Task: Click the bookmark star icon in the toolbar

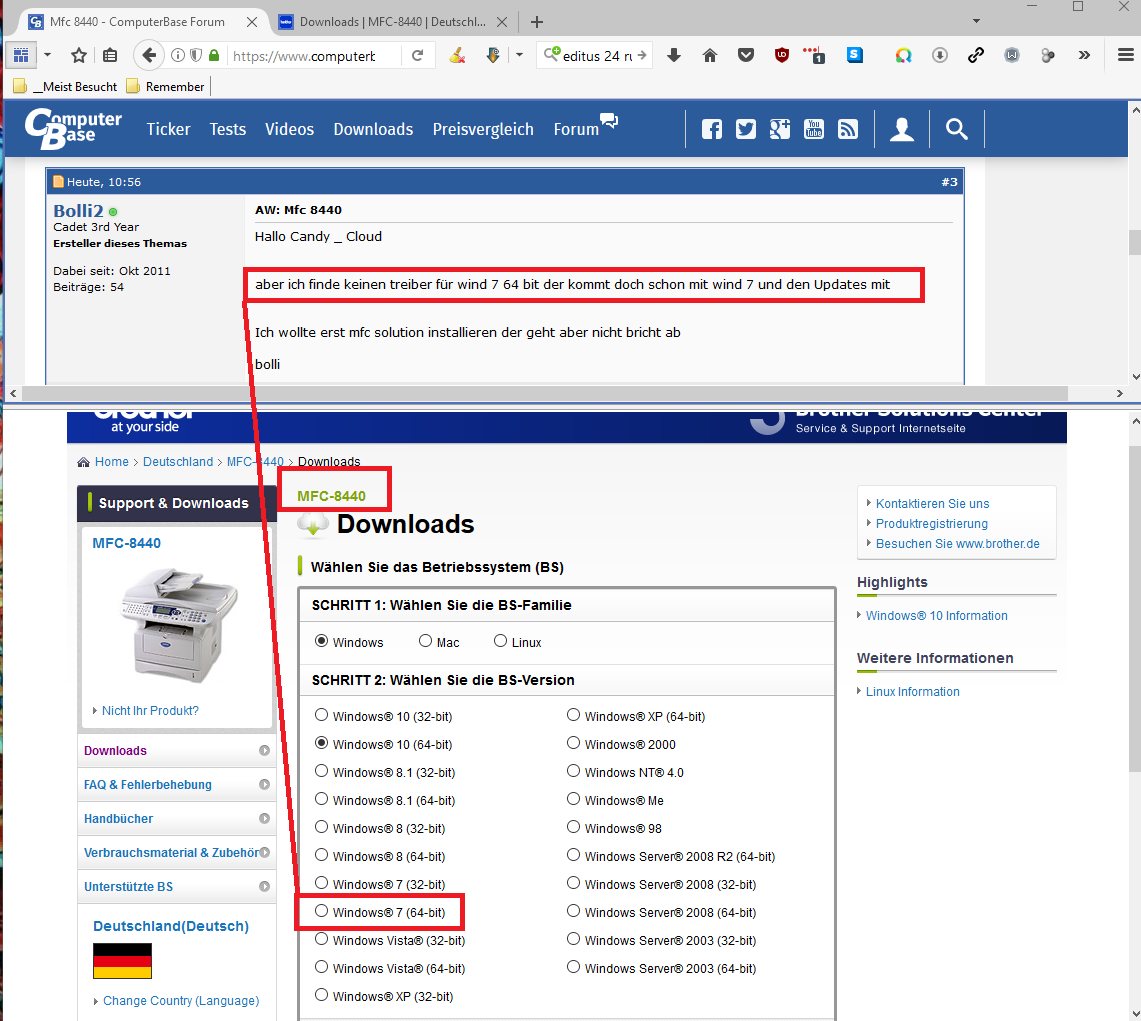Action: point(79,55)
